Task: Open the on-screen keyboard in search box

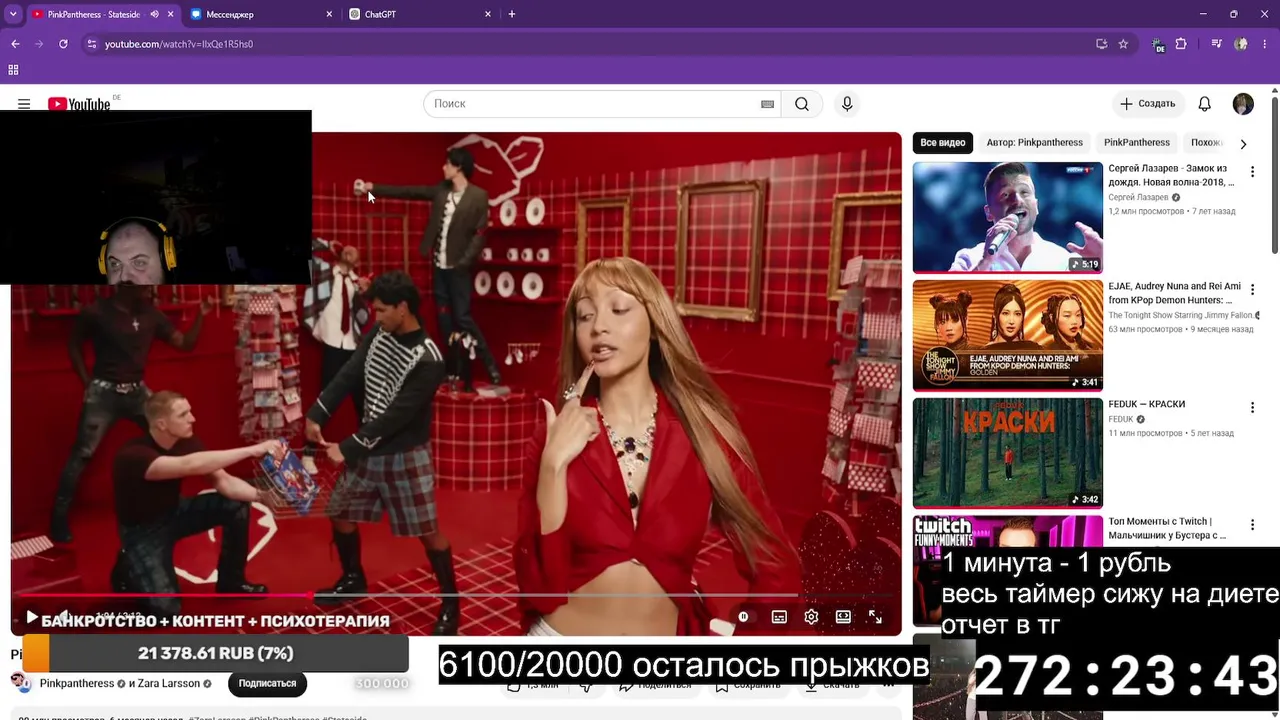Action: click(x=767, y=104)
